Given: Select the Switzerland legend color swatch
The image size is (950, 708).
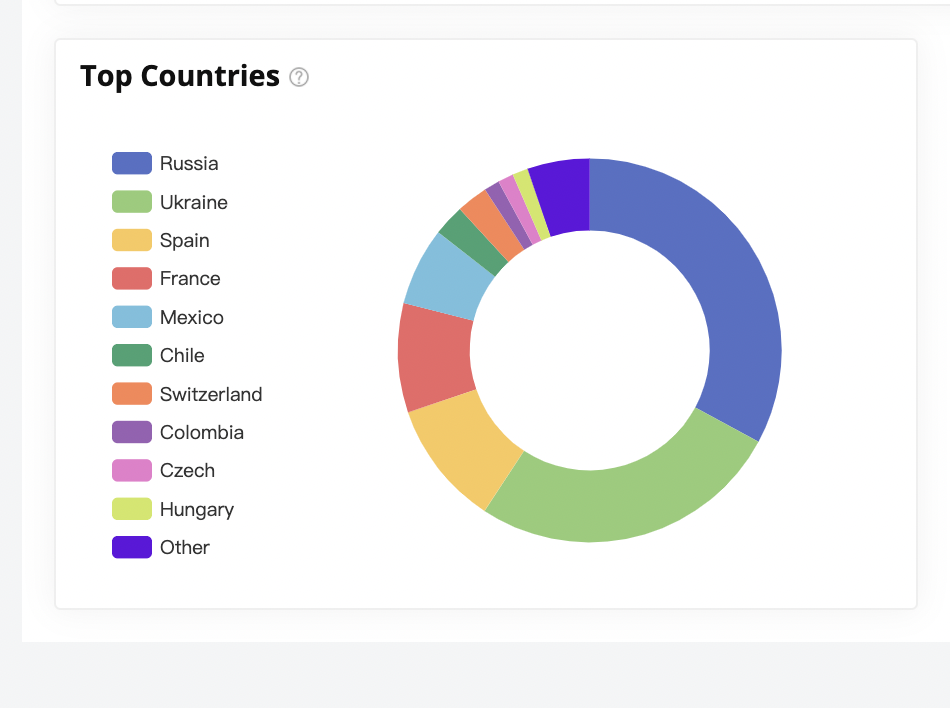Looking at the screenshot, I should (x=131, y=394).
